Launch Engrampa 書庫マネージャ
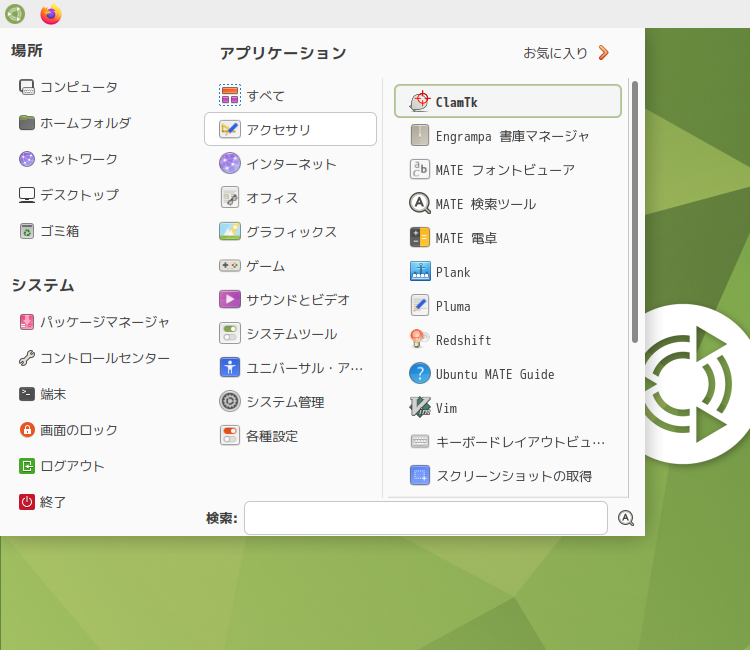 click(508, 136)
